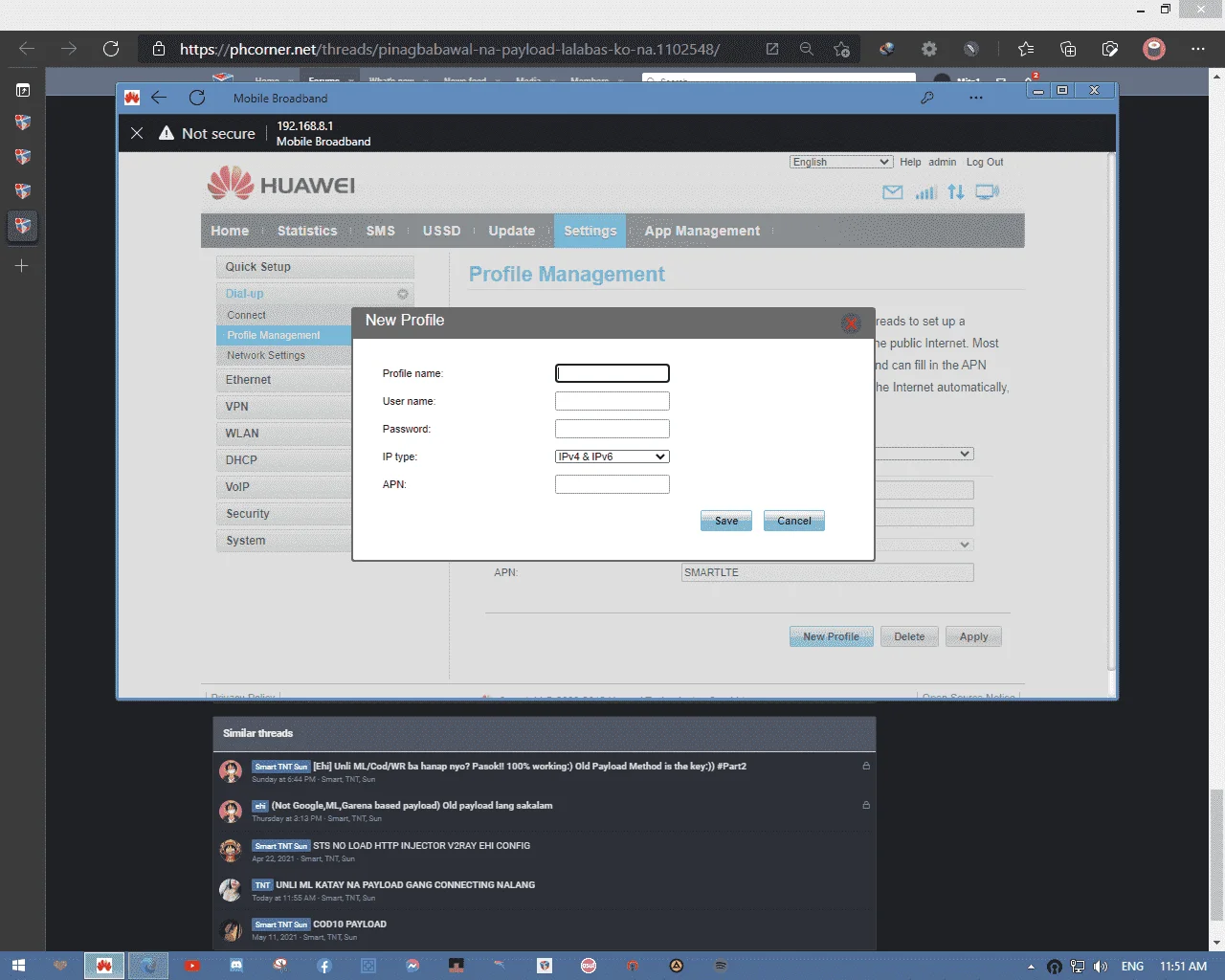Open the COD10 PAYLOAD thread
Image resolution: width=1225 pixels, height=980 pixels.
tap(349, 924)
